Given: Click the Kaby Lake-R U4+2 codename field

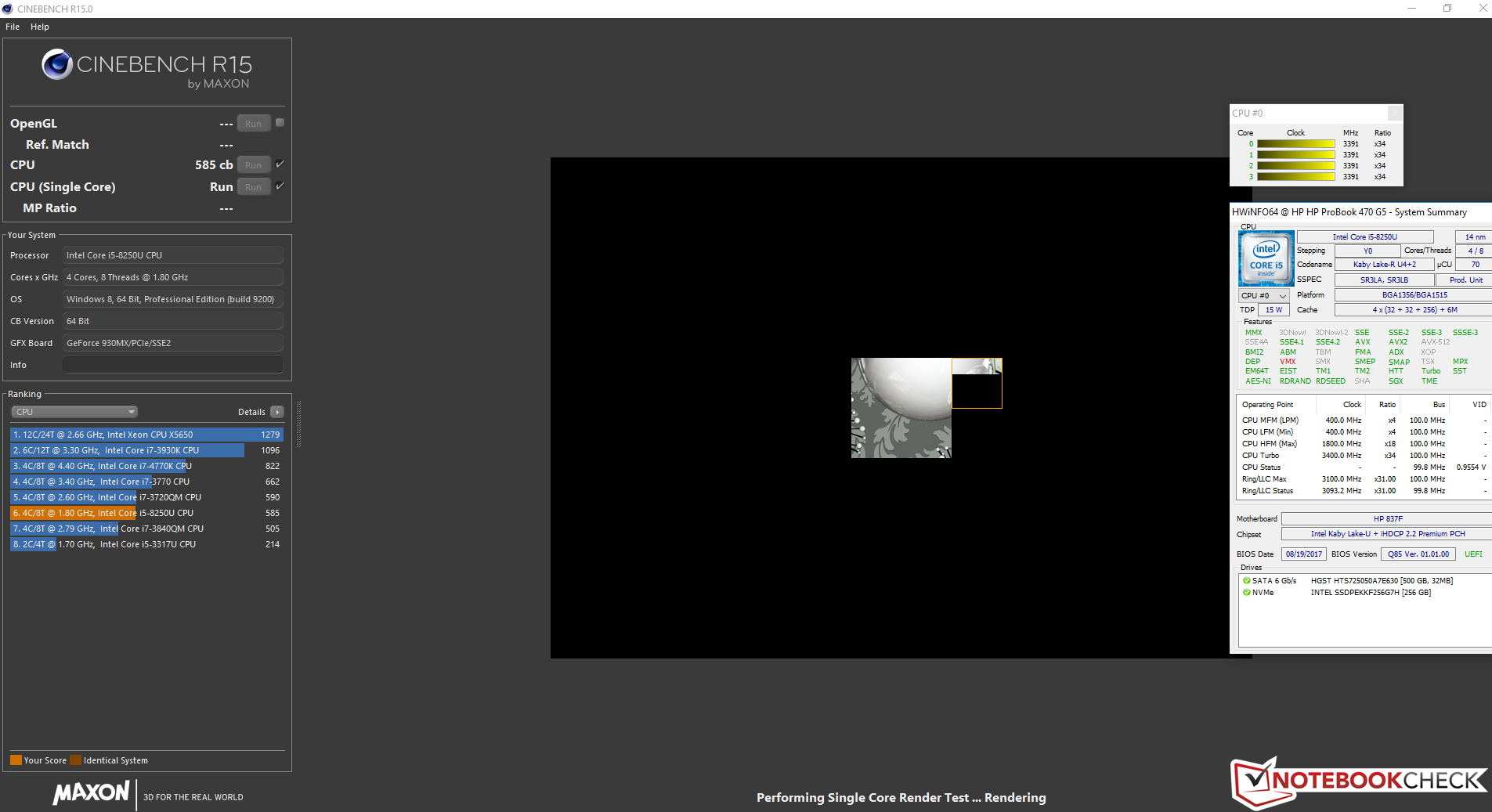Looking at the screenshot, I should pyautogui.click(x=1385, y=265).
